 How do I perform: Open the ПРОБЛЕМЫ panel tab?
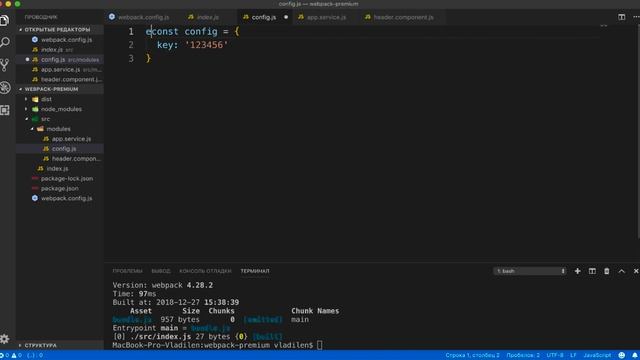pos(127,271)
